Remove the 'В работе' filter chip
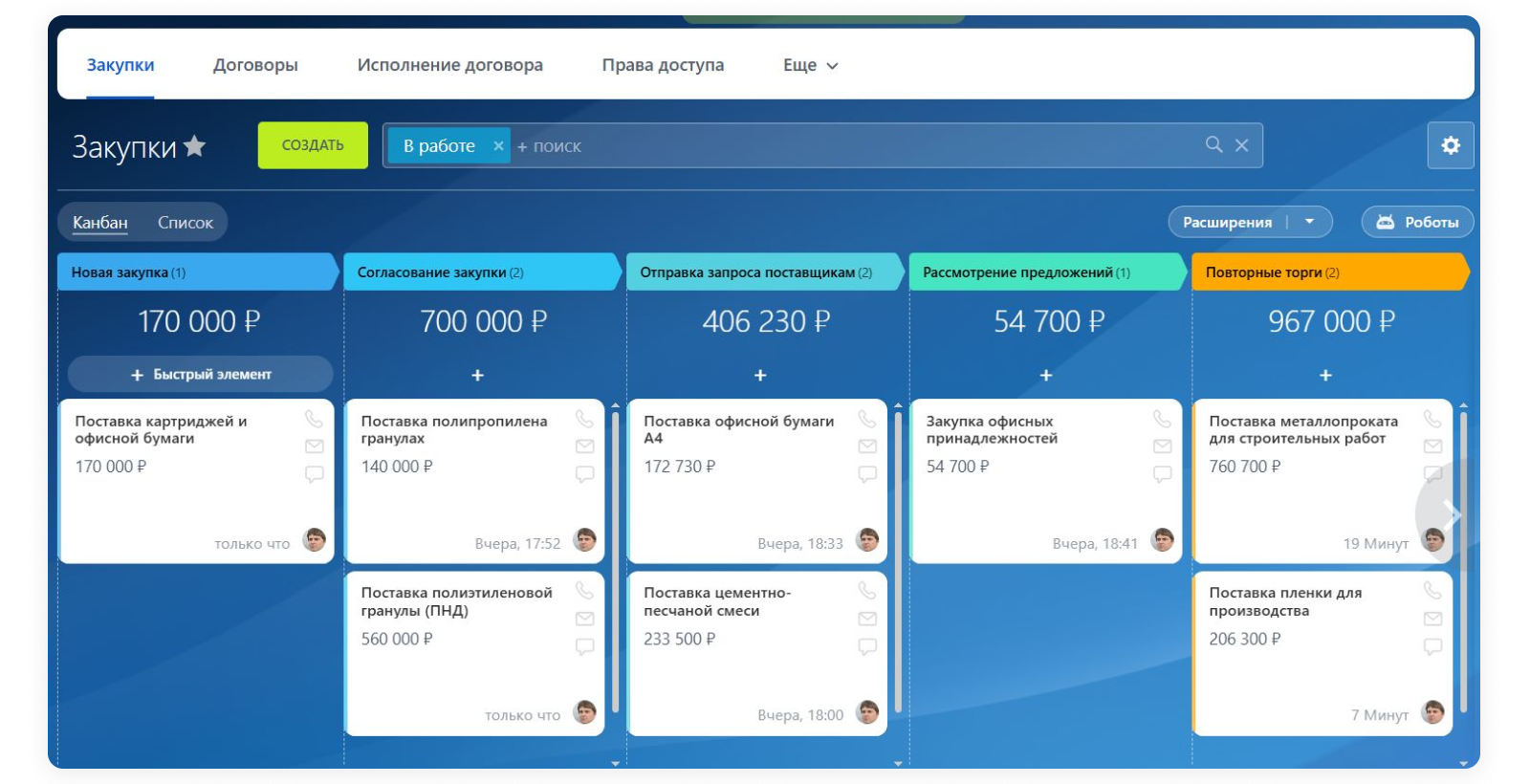Image resolution: width=1530 pixels, height=784 pixels. pos(498,145)
